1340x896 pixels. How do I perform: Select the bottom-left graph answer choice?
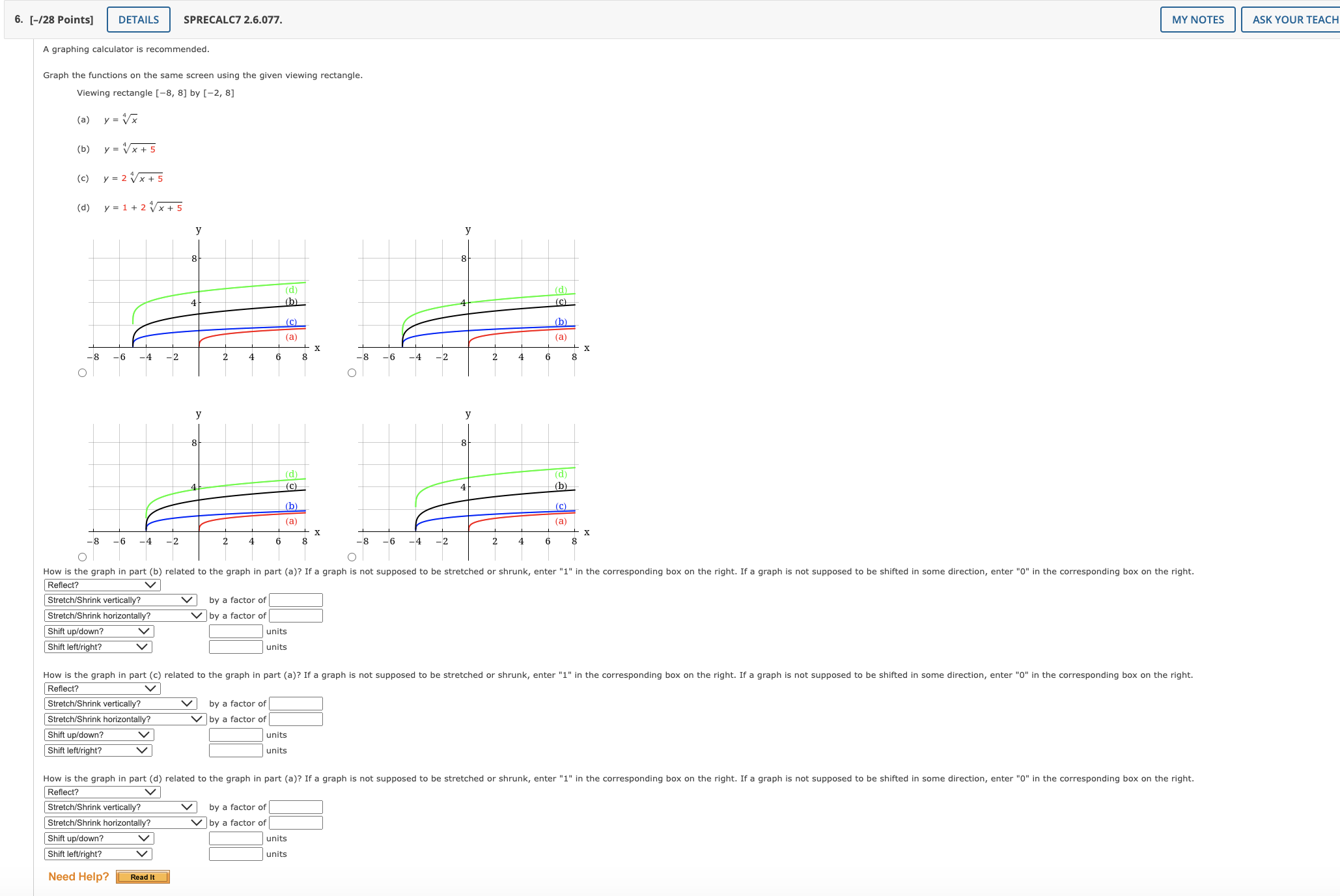(x=82, y=555)
